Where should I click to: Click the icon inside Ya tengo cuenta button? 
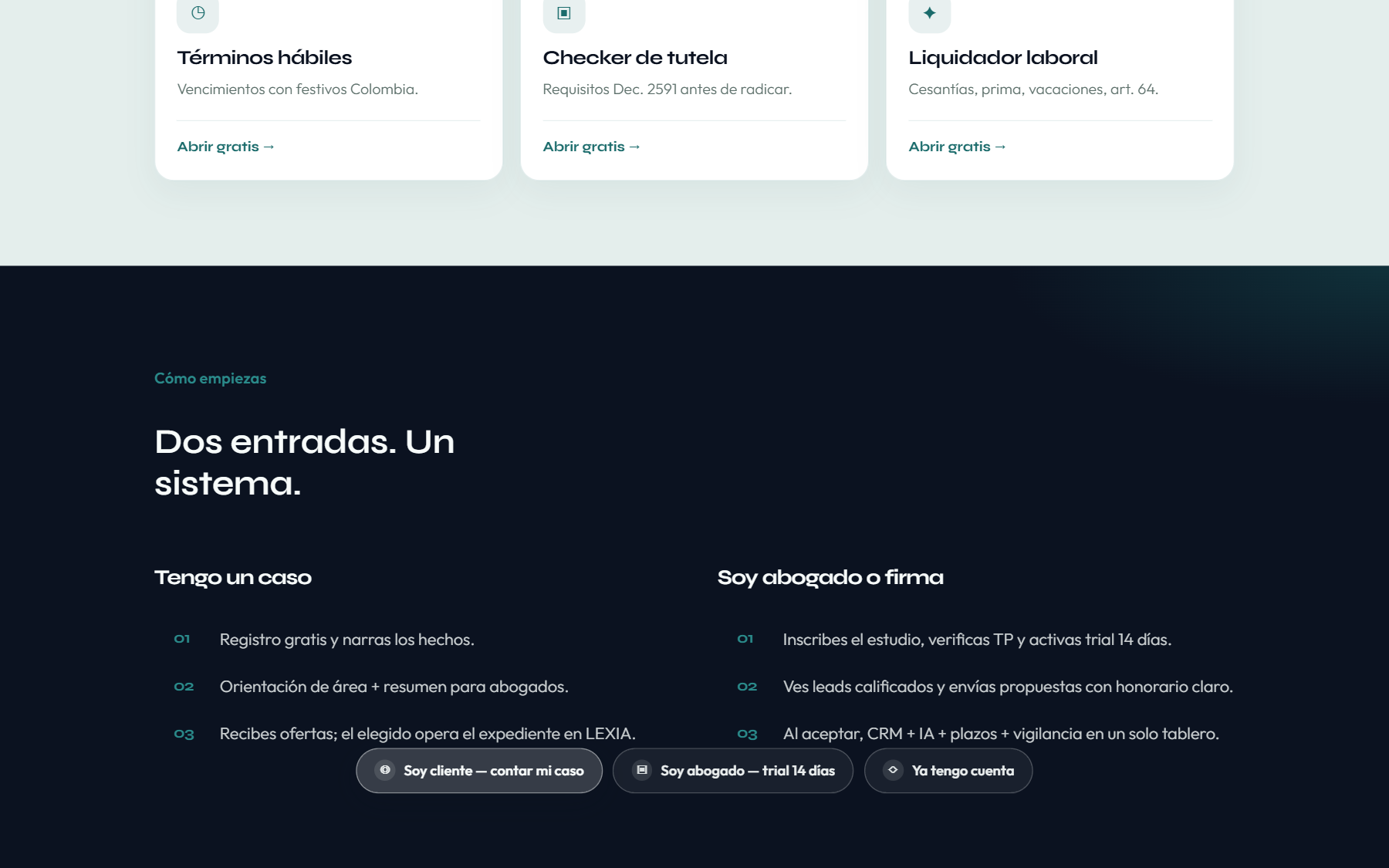click(x=893, y=770)
